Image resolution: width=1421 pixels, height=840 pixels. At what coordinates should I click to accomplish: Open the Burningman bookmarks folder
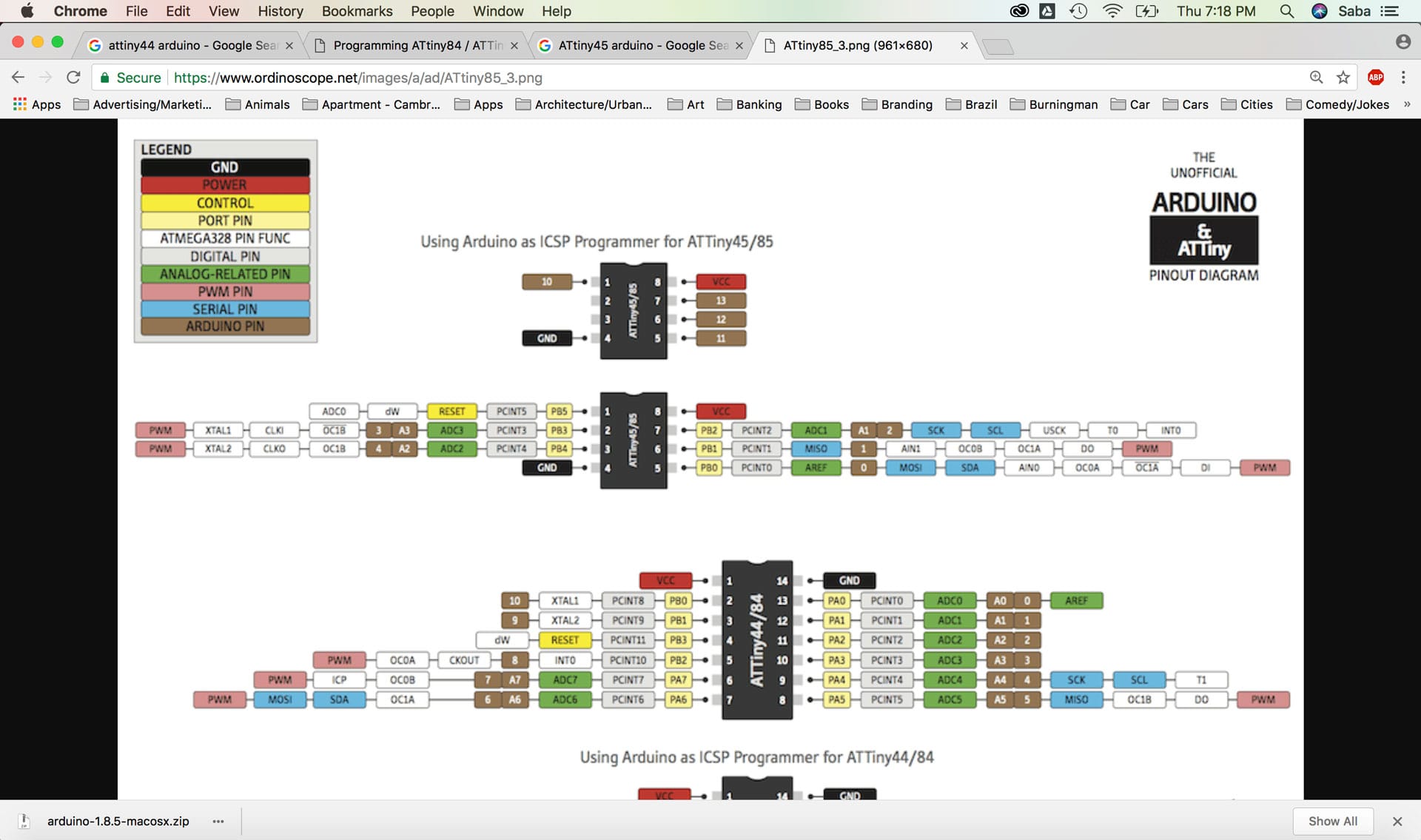1054,104
